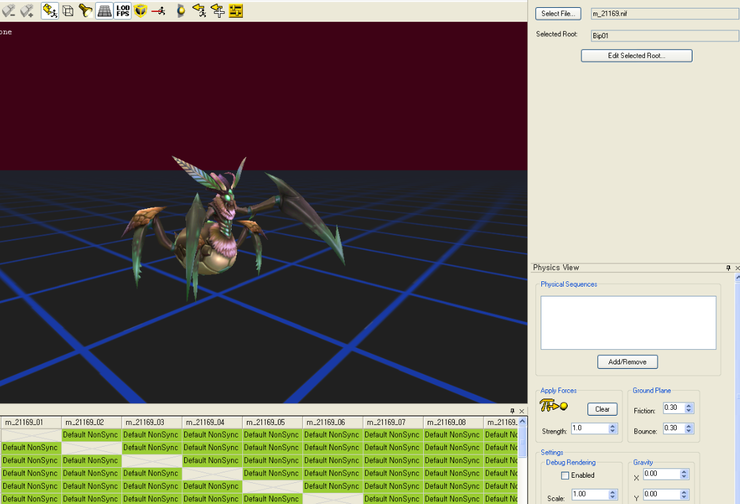
Task: Increase the Strength spinner value
Action: pos(611,426)
